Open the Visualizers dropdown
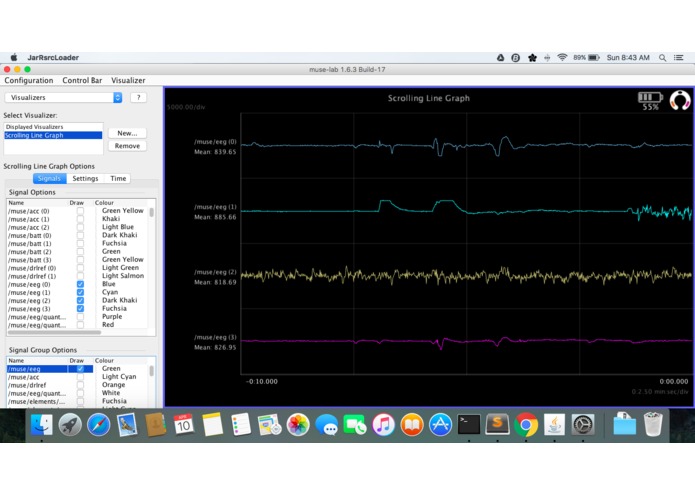The height and width of the screenshot is (494, 695). pos(63,97)
